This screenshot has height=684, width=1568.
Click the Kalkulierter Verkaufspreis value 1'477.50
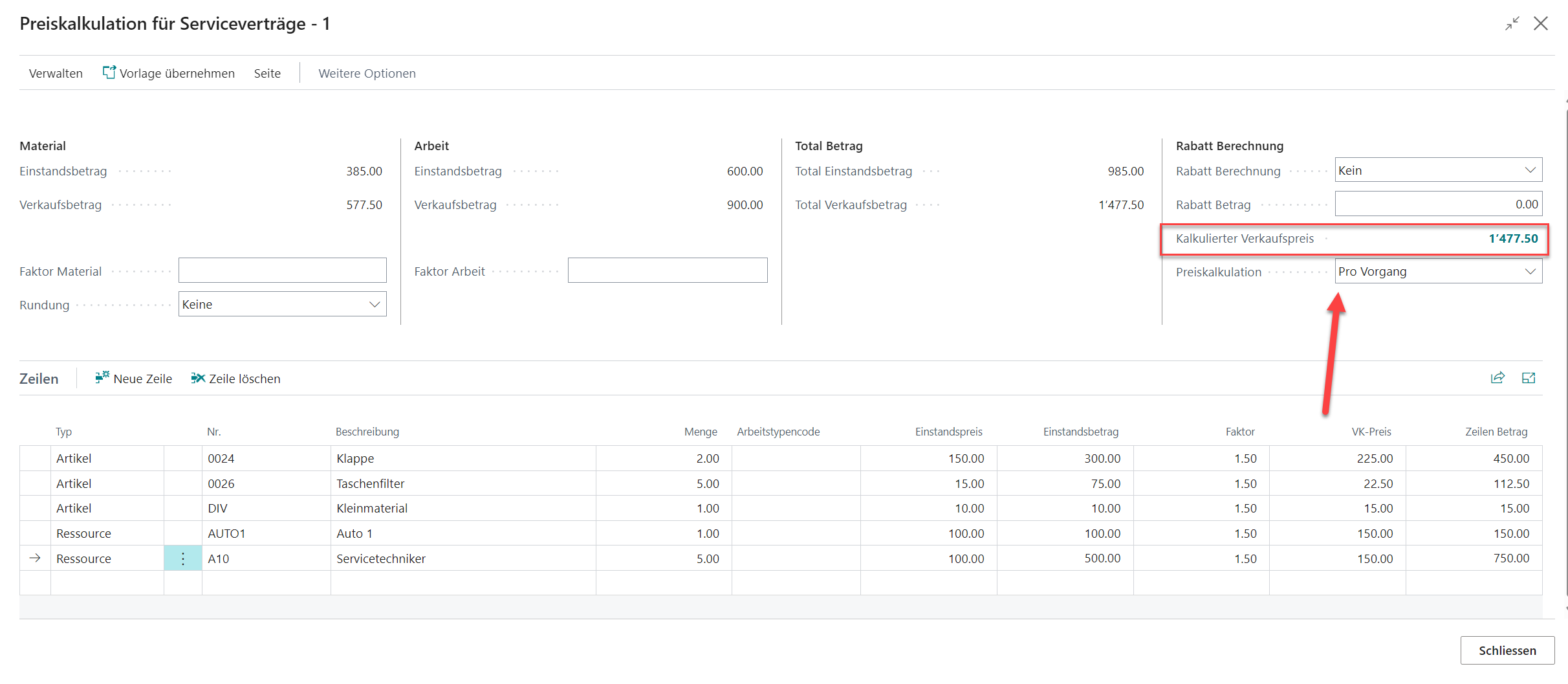point(1513,238)
